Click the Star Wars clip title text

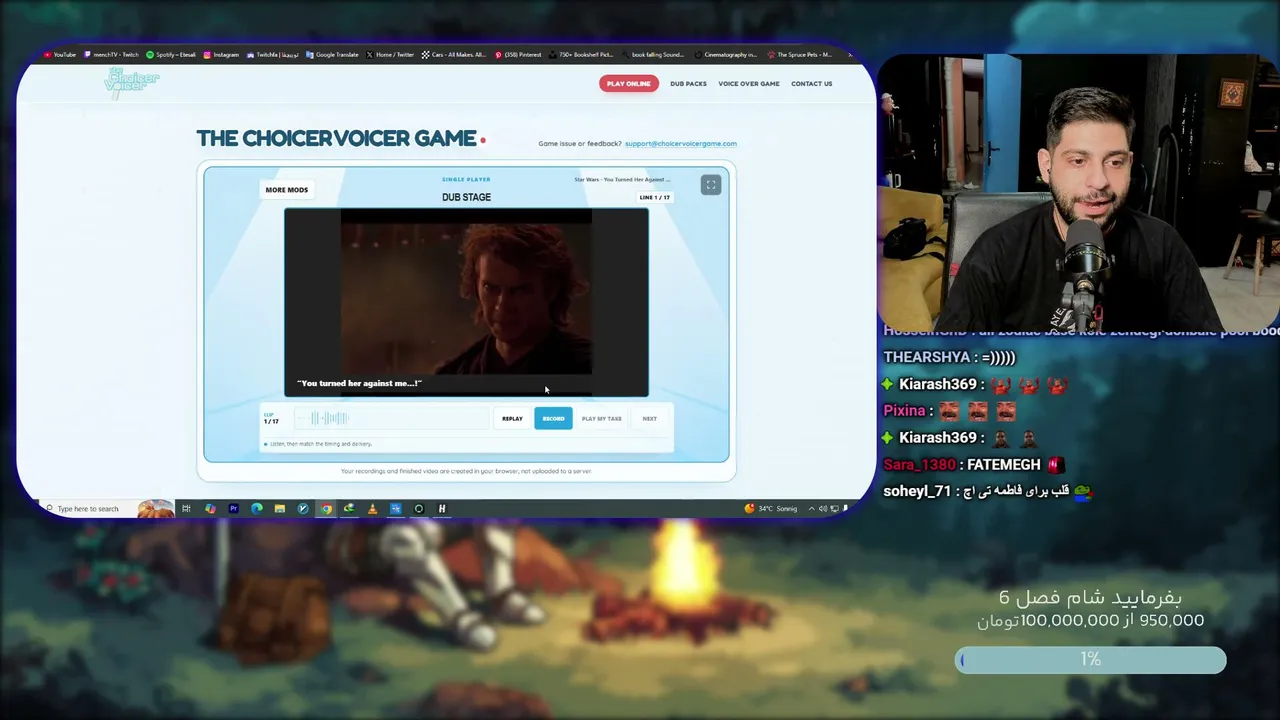622,179
